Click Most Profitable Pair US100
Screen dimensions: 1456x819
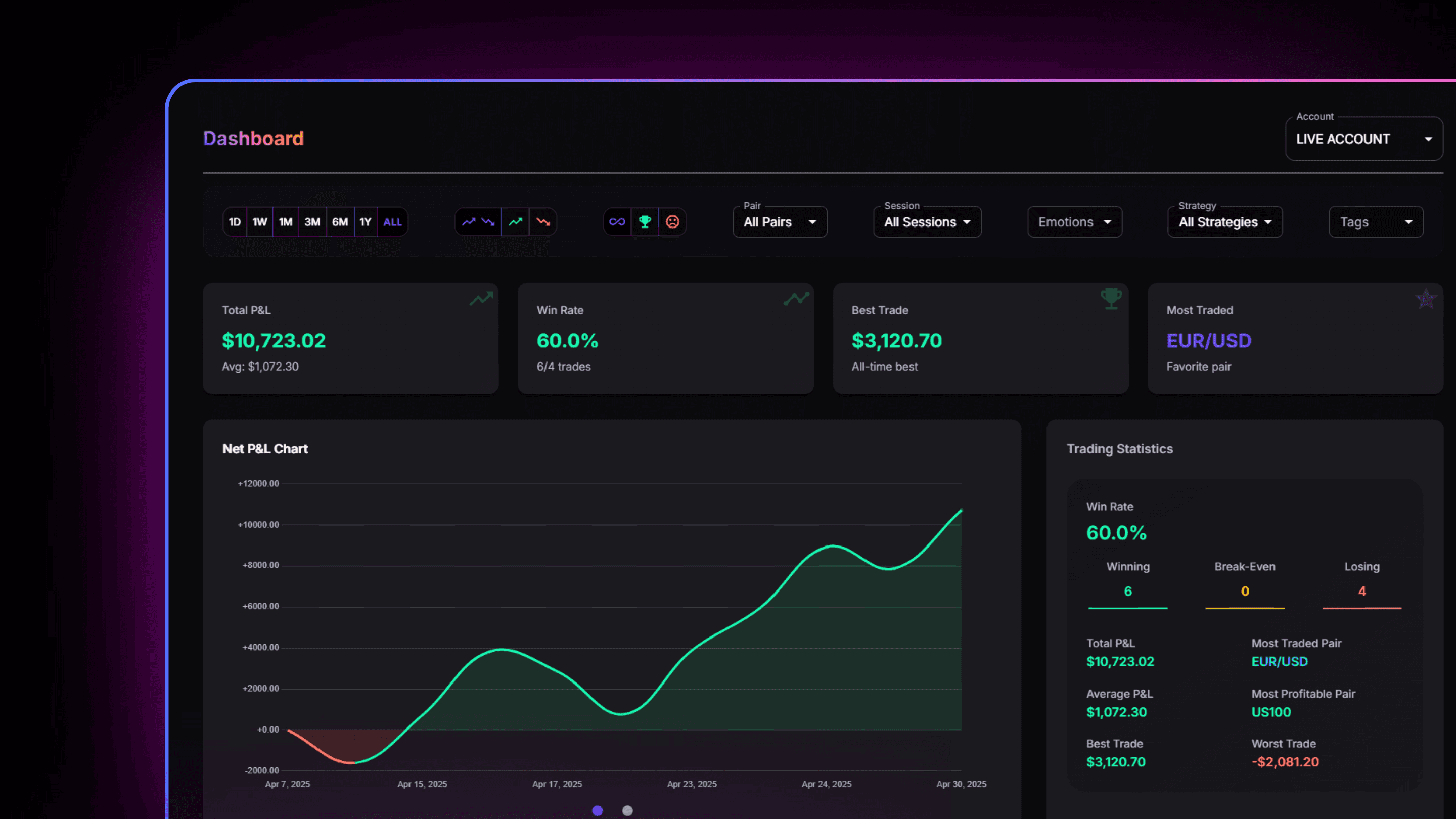(x=1271, y=712)
